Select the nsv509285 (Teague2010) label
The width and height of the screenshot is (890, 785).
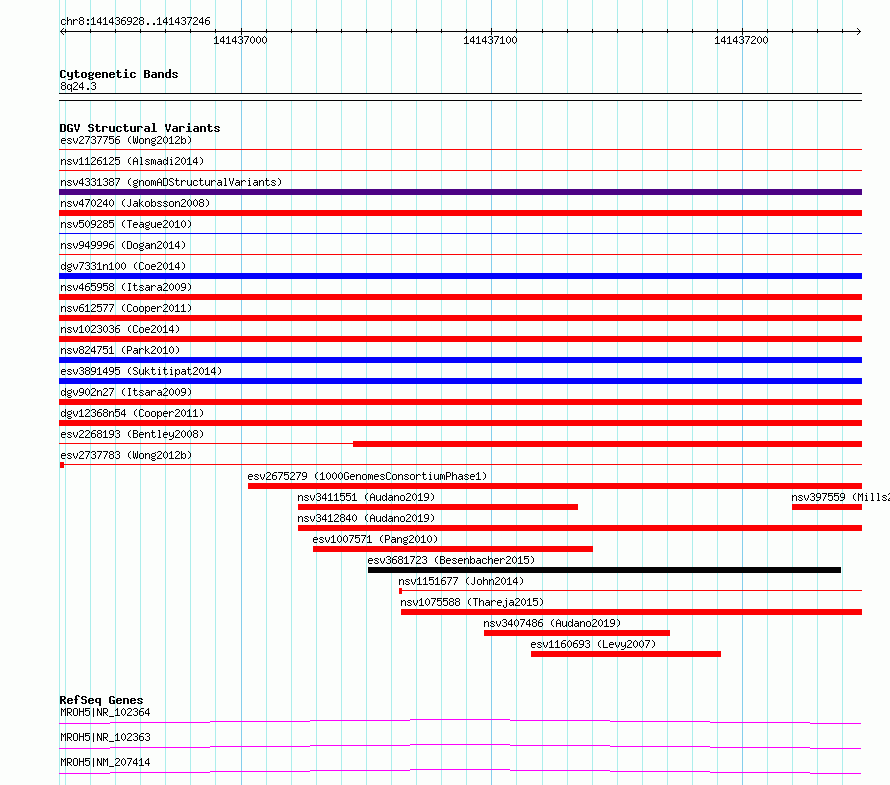tap(126, 224)
